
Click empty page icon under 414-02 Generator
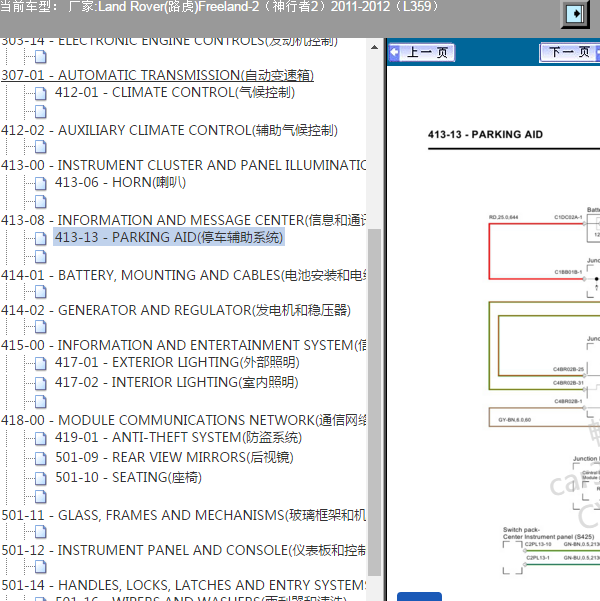tap(41, 327)
